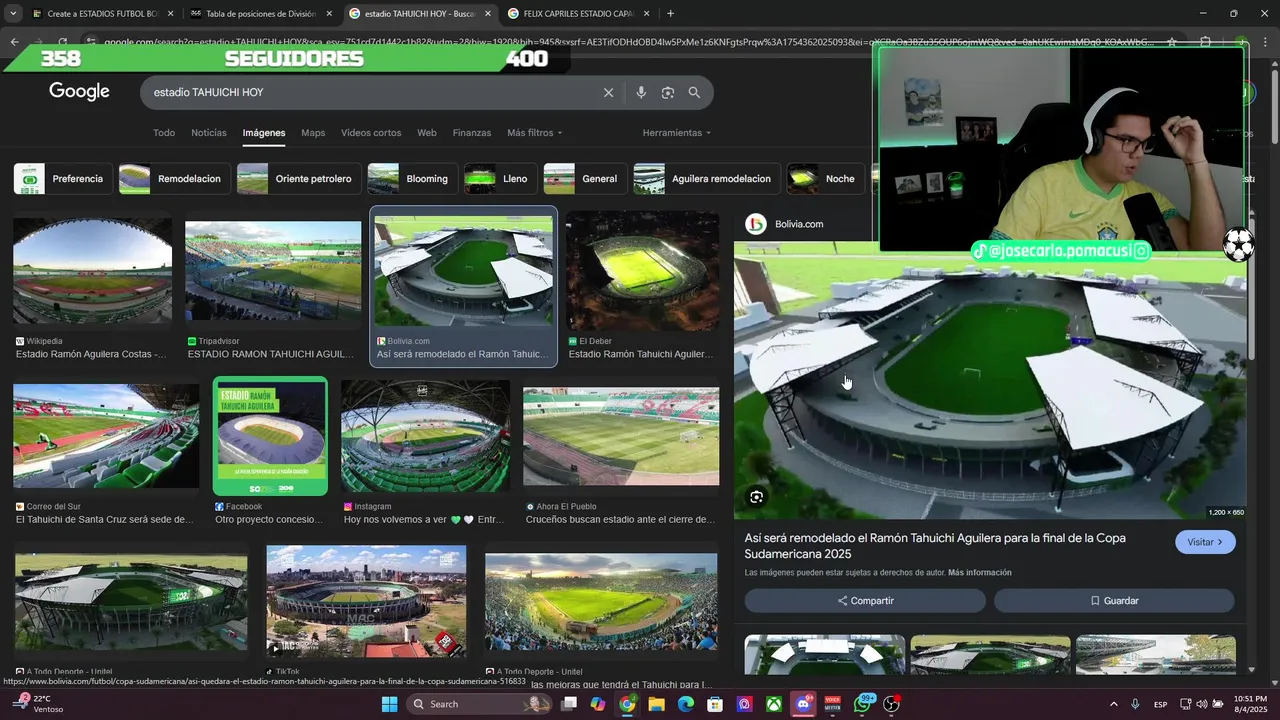Image resolution: width=1280 pixels, height=720 pixels.
Task: Open the Tripadvisor stadium image thumbnail
Action: pos(273,271)
